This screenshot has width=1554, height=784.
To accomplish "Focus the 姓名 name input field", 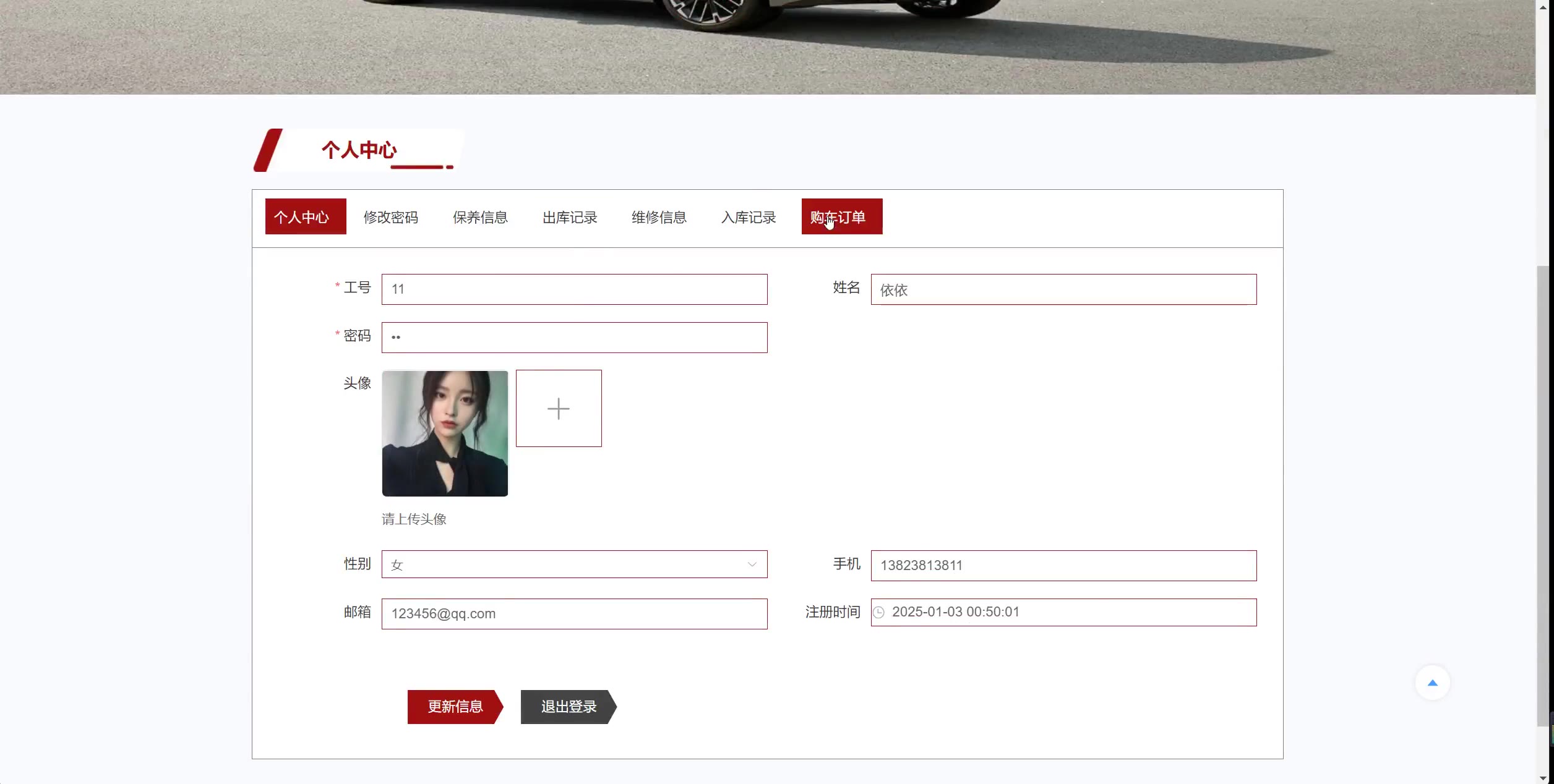I will click(1063, 289).
